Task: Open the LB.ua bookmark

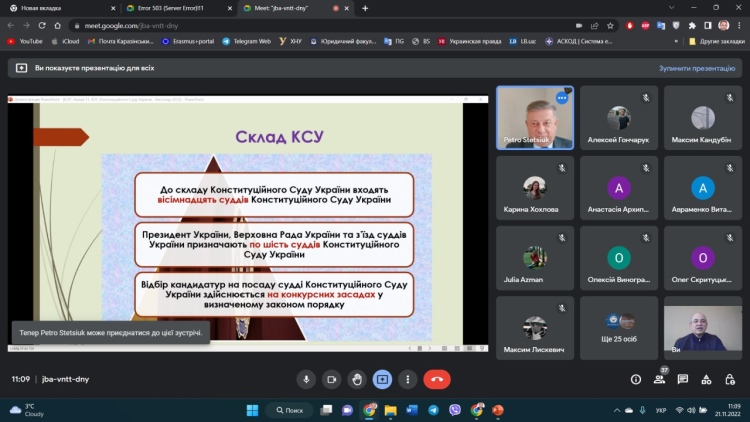Action: tap(522, 42)
